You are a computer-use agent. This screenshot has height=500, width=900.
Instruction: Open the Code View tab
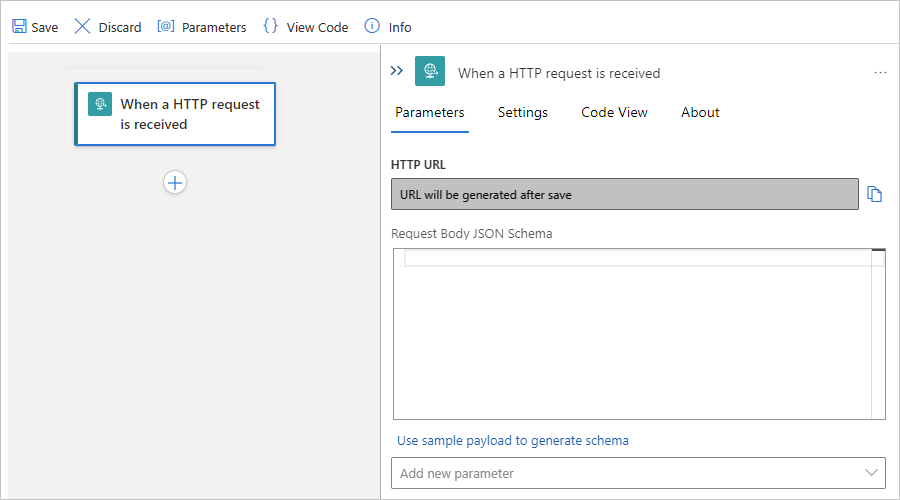coord(614,112)
